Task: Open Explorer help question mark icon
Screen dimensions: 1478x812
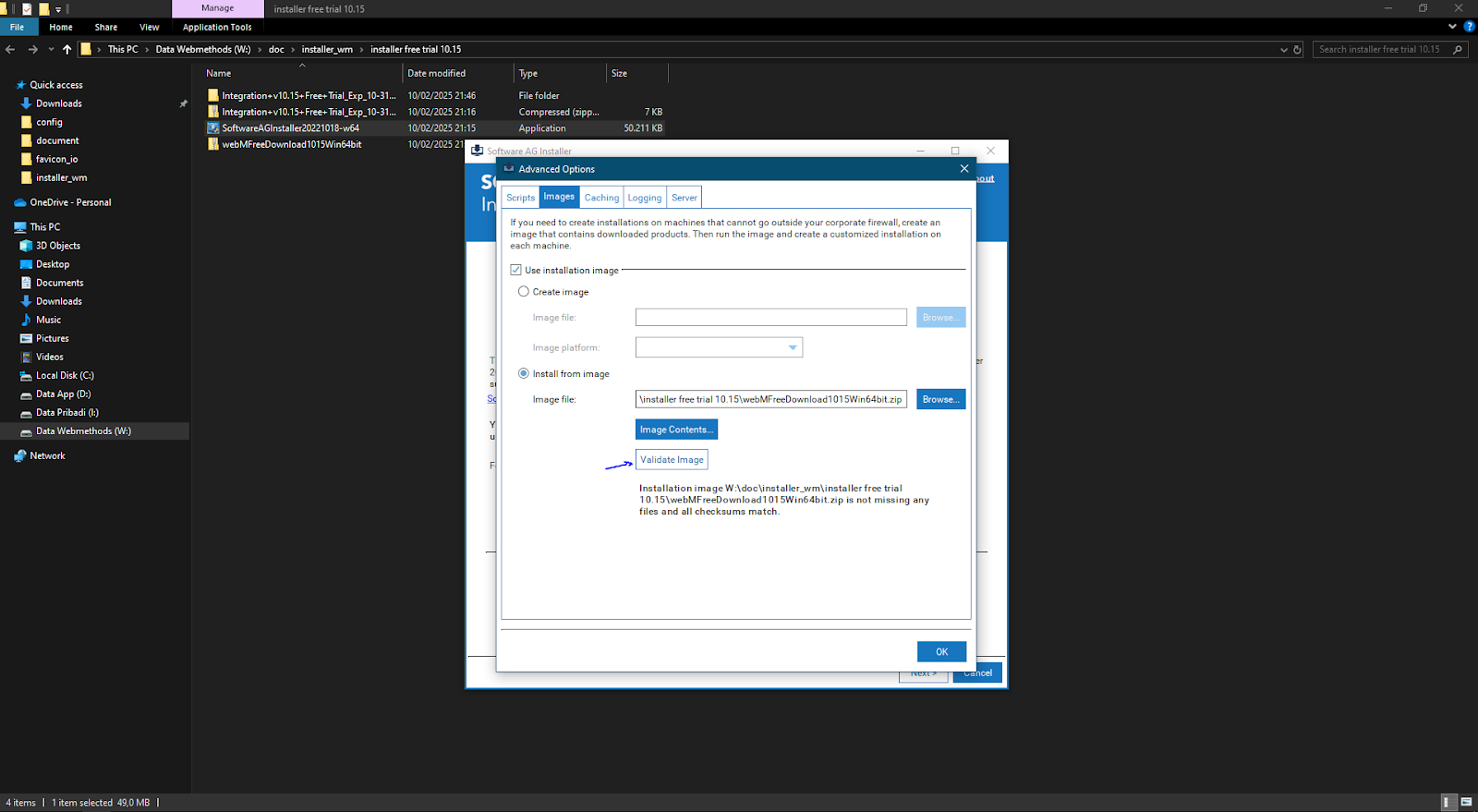Action: pyautogui.click(x=1469, y=27)
